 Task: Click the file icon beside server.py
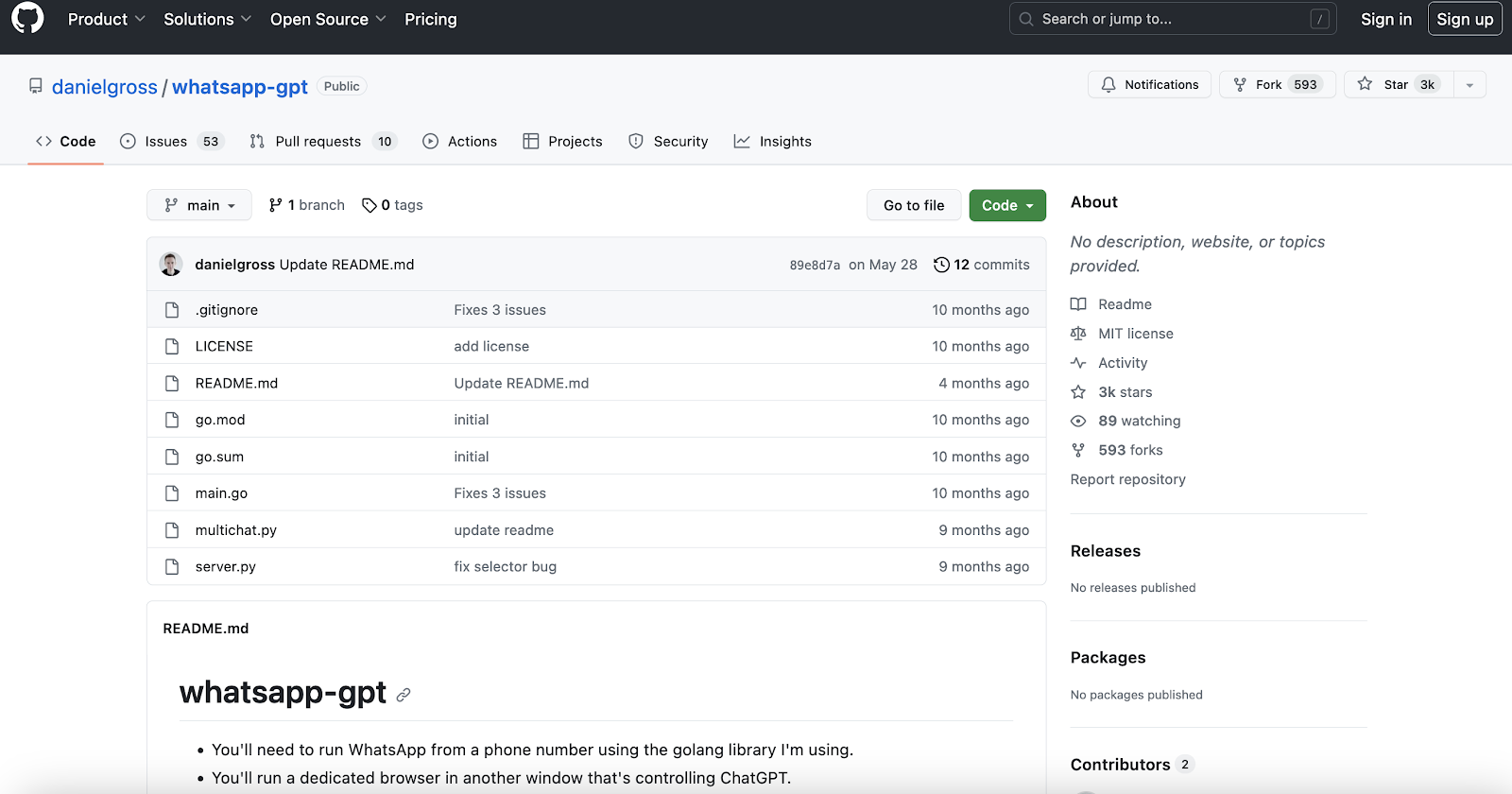pos(172,567)
